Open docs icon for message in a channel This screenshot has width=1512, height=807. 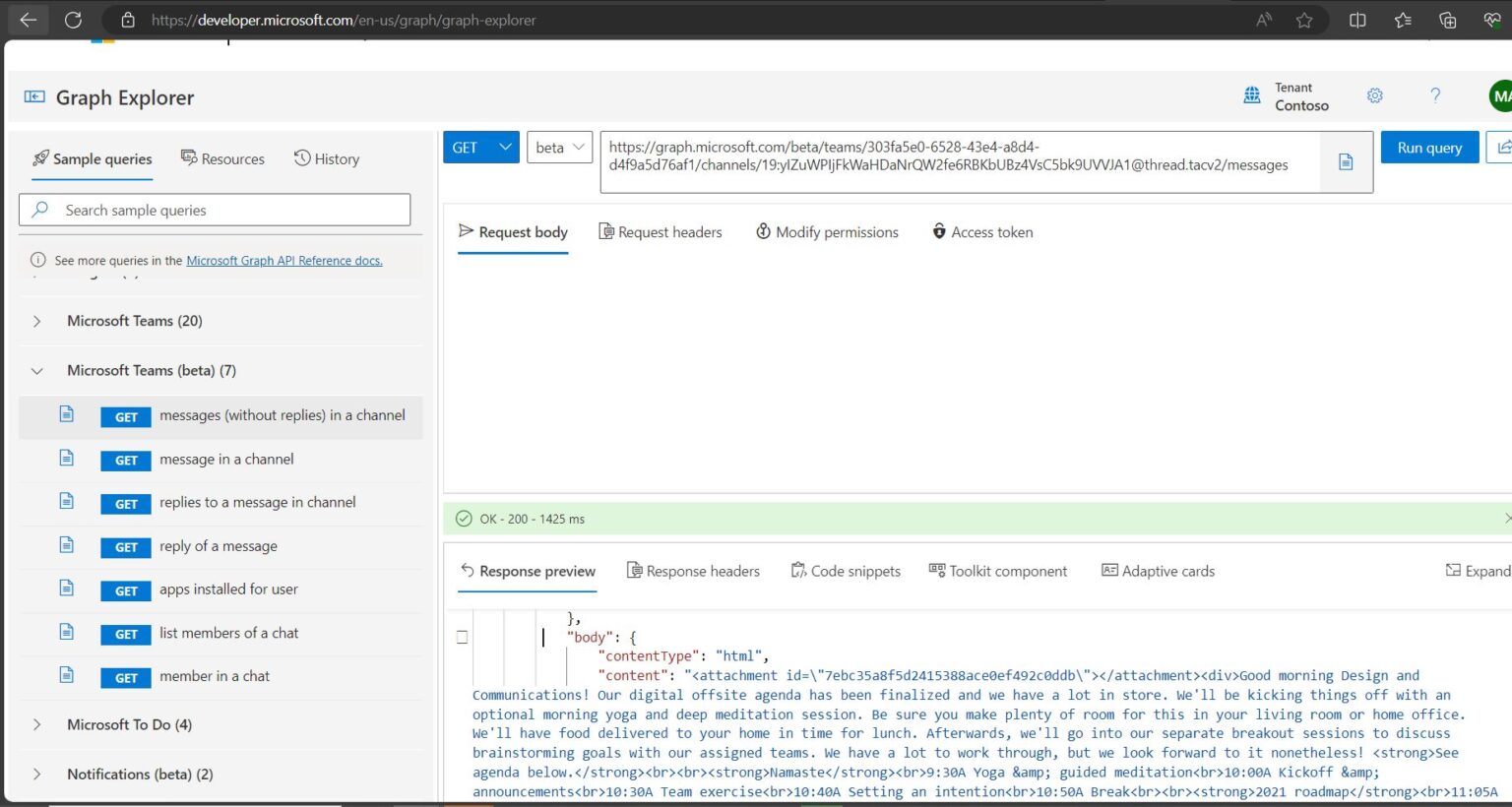pyautogui.click(x=66, y=458)
